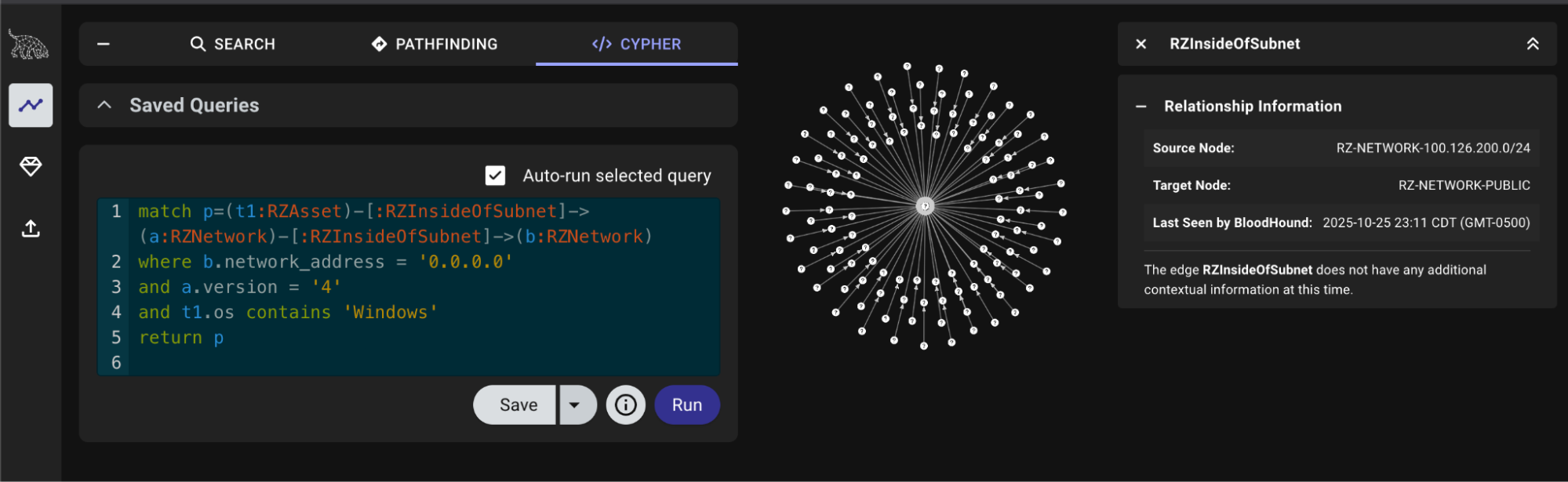Click the info icon next to Save

pyautogui.click(x=625, y=405)
